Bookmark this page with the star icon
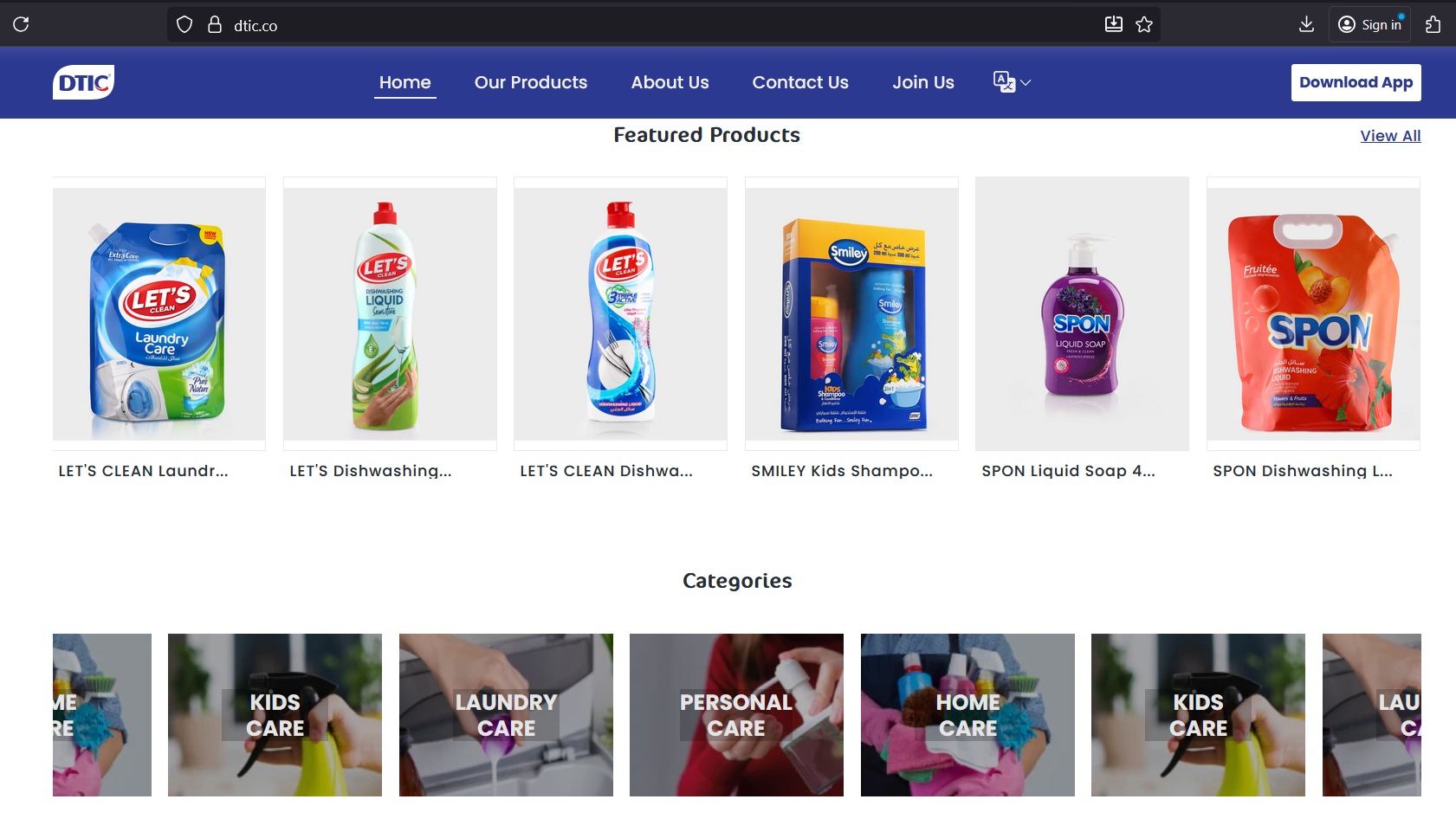The height and width of the screenshot is (838, 1456). (1144, 24)
